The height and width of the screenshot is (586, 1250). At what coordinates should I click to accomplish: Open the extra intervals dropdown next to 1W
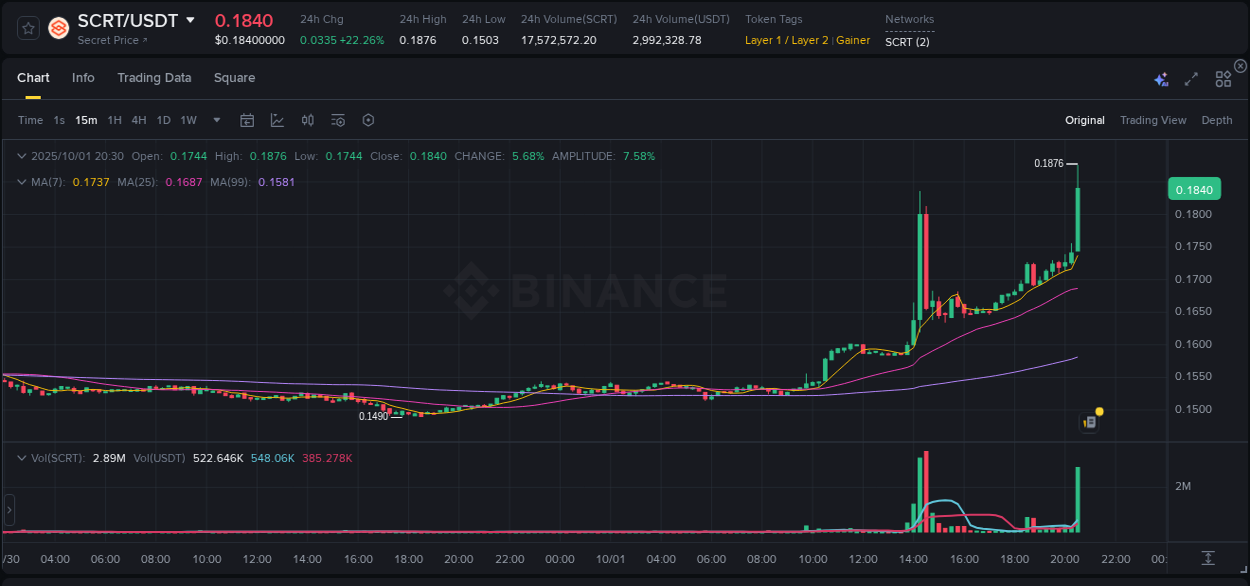pos(215,120)
